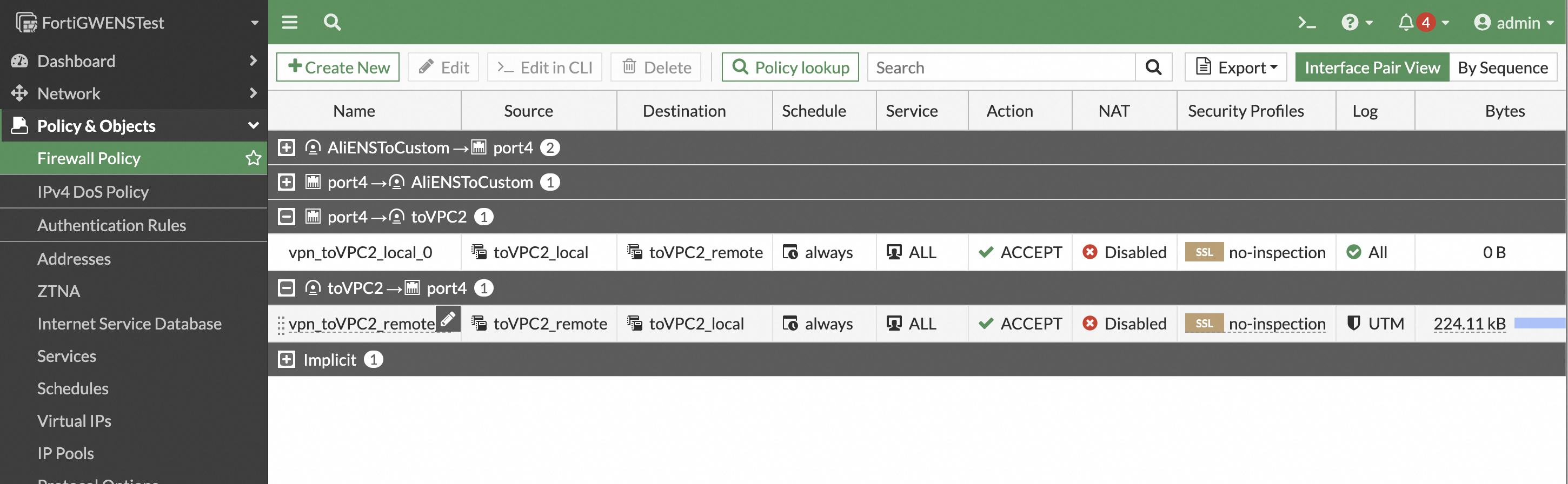Open the help question mark menu
Screen dimensions: 1568x484
[1357, 23]
